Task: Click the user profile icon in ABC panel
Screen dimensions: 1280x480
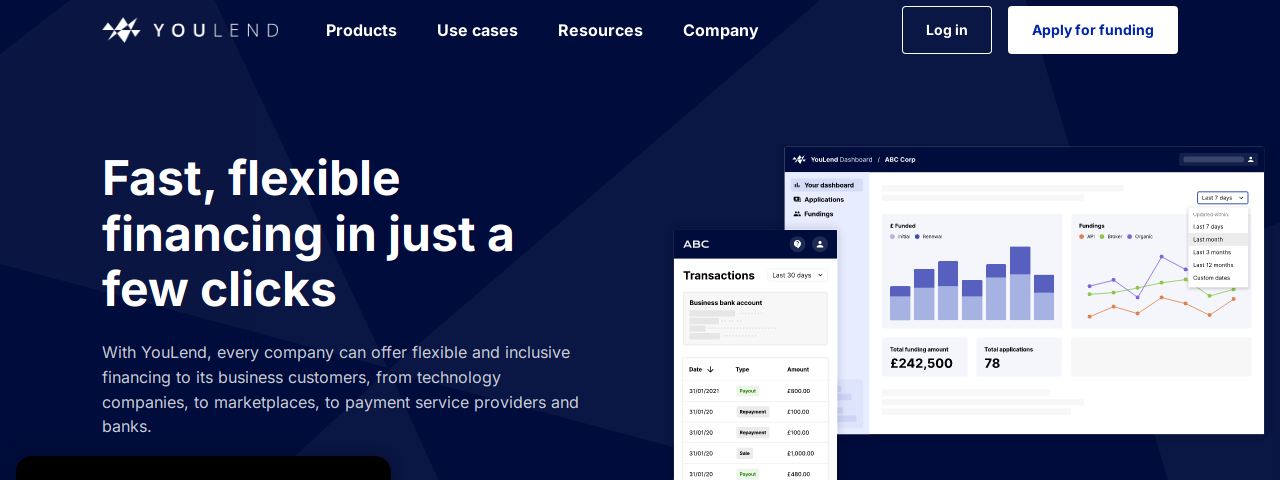Action: pyautogui.click(x=820, y=244)
